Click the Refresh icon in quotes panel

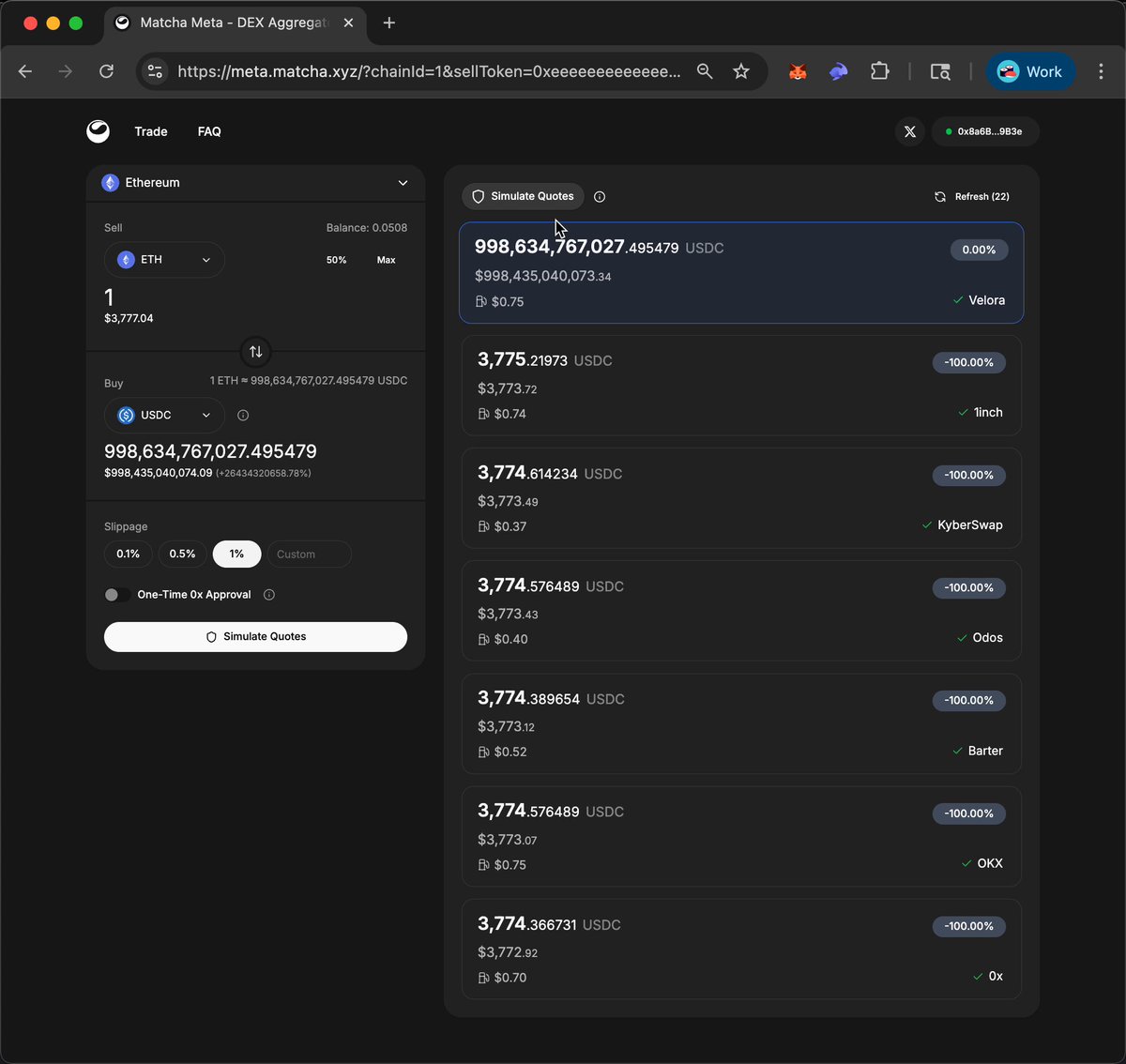point(940,196)
